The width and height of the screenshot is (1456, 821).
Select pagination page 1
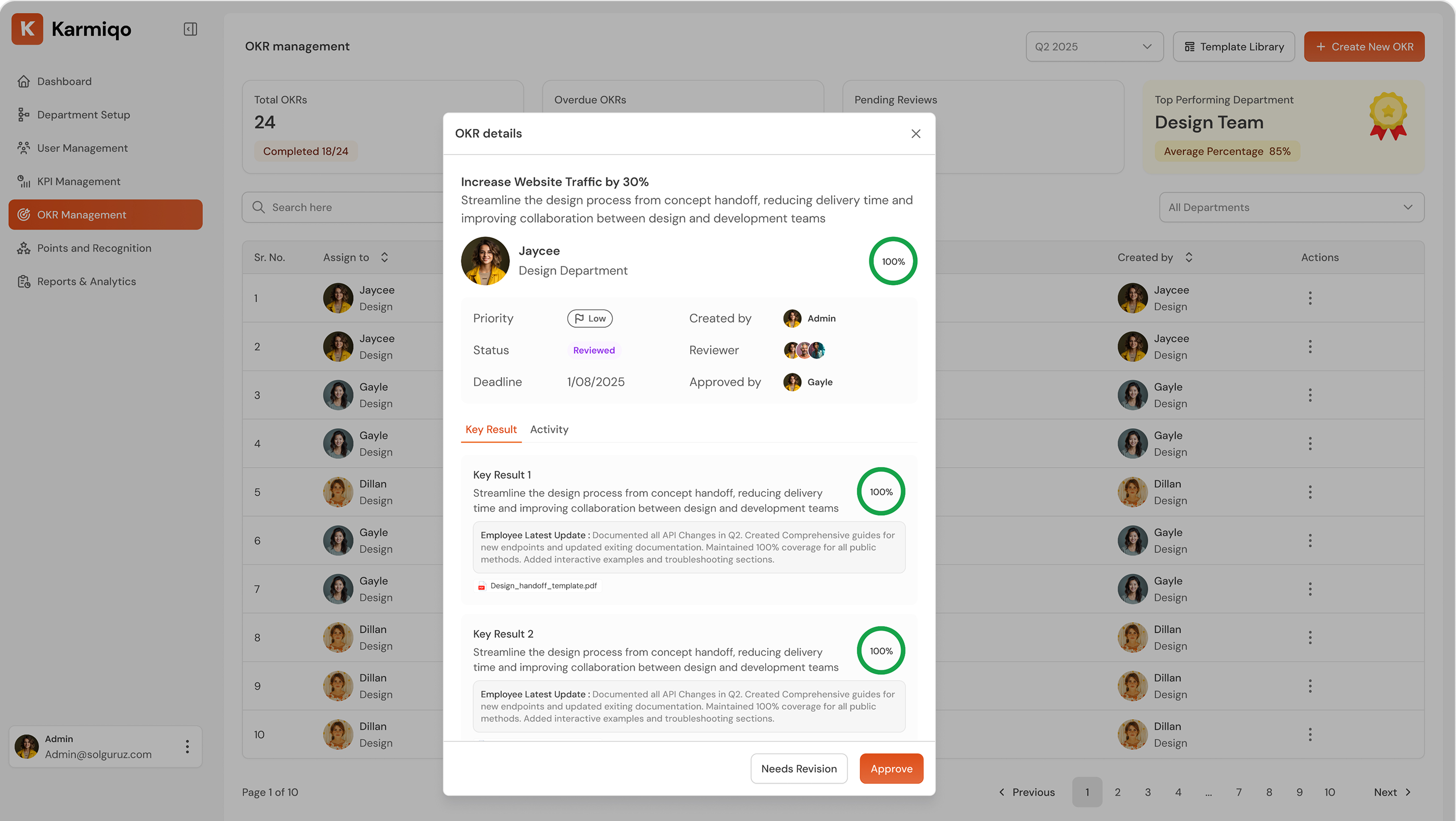pos(1087,793)
